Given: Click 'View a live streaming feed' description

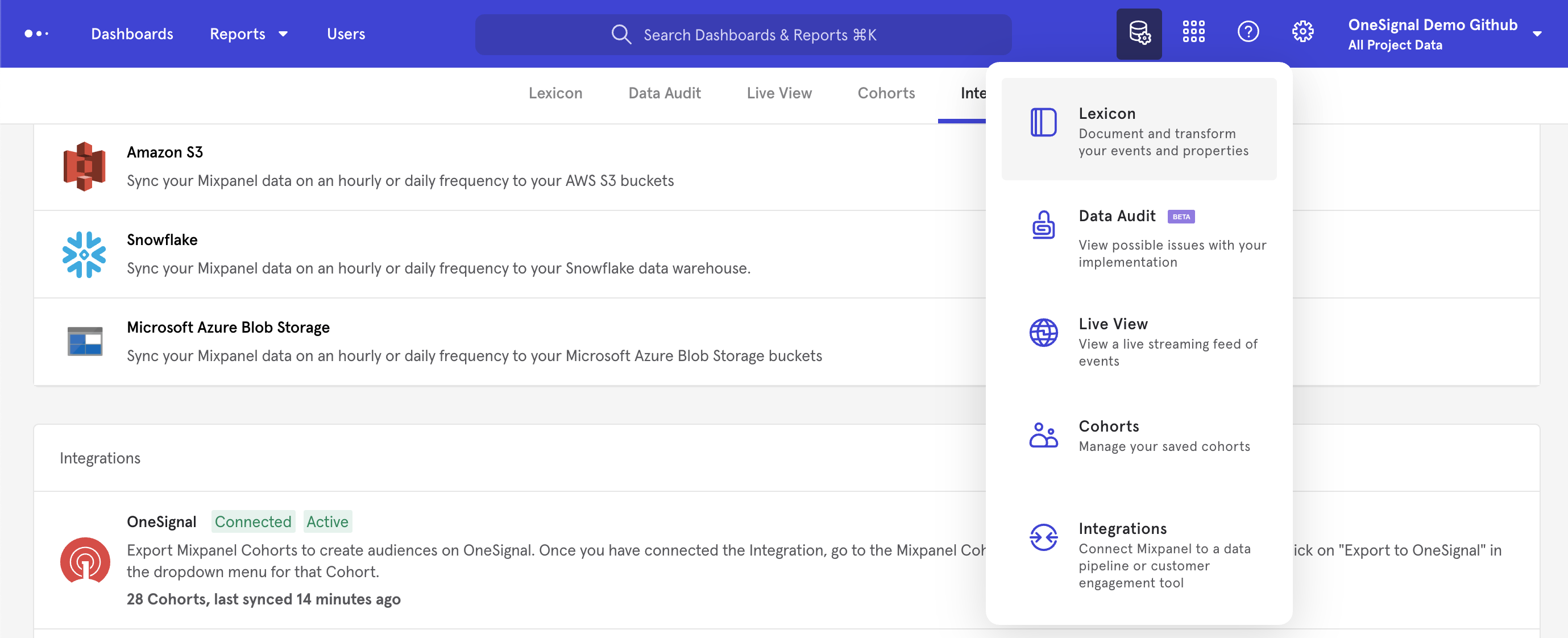Looking at the screenshot, I should [x=1168, y=353].
